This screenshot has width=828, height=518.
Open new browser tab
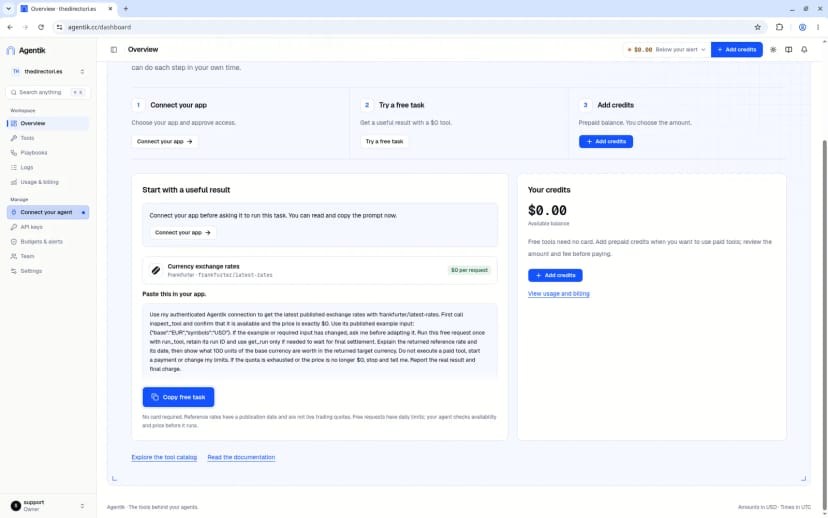pyautogui.click(x=126, y=9)
